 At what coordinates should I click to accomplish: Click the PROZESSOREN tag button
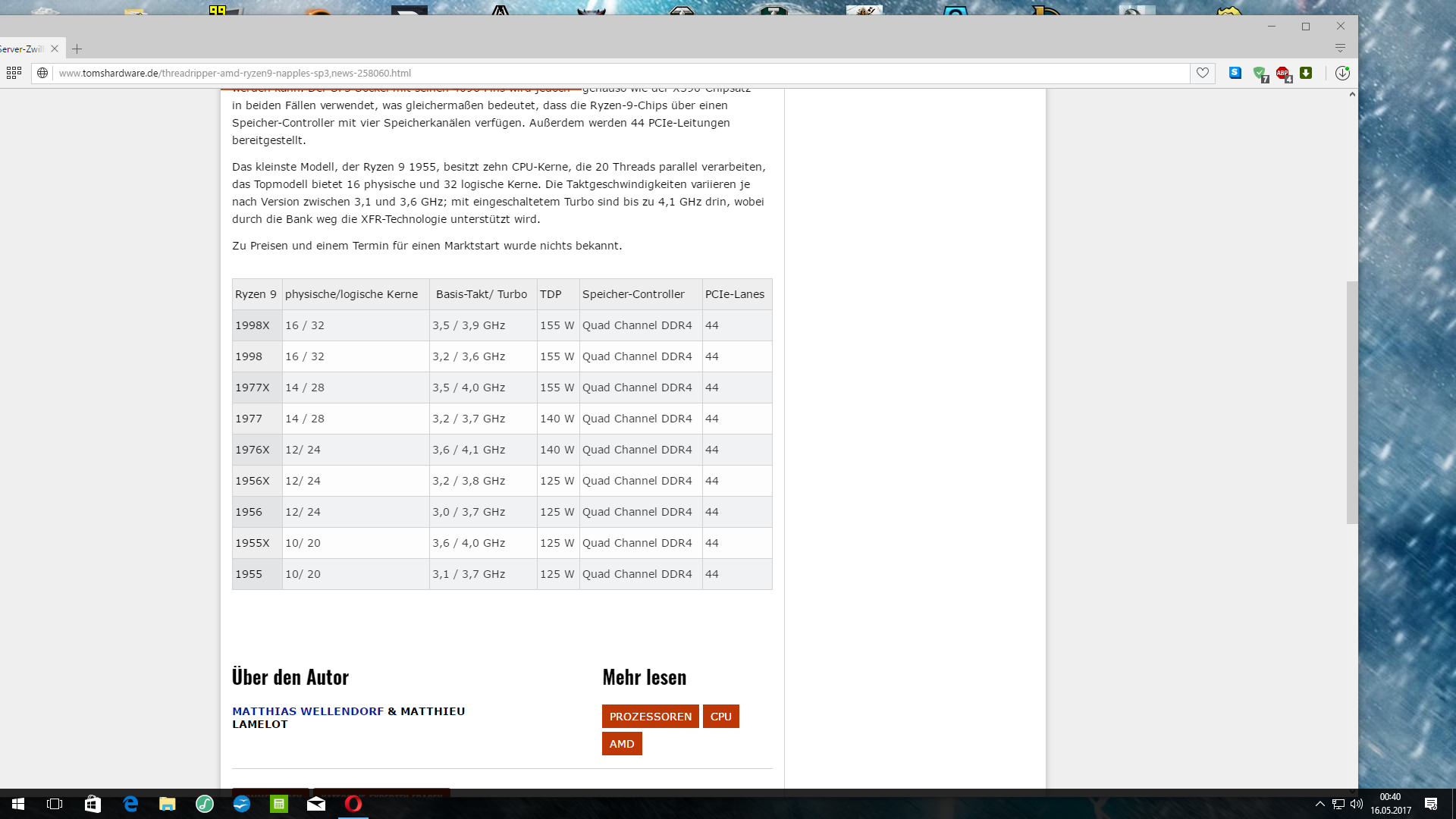tap(650, 717)
